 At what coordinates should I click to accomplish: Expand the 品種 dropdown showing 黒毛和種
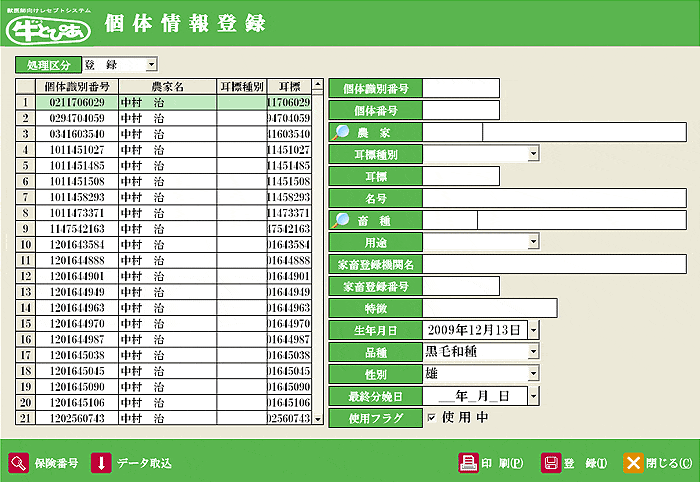tap(533, 351)
